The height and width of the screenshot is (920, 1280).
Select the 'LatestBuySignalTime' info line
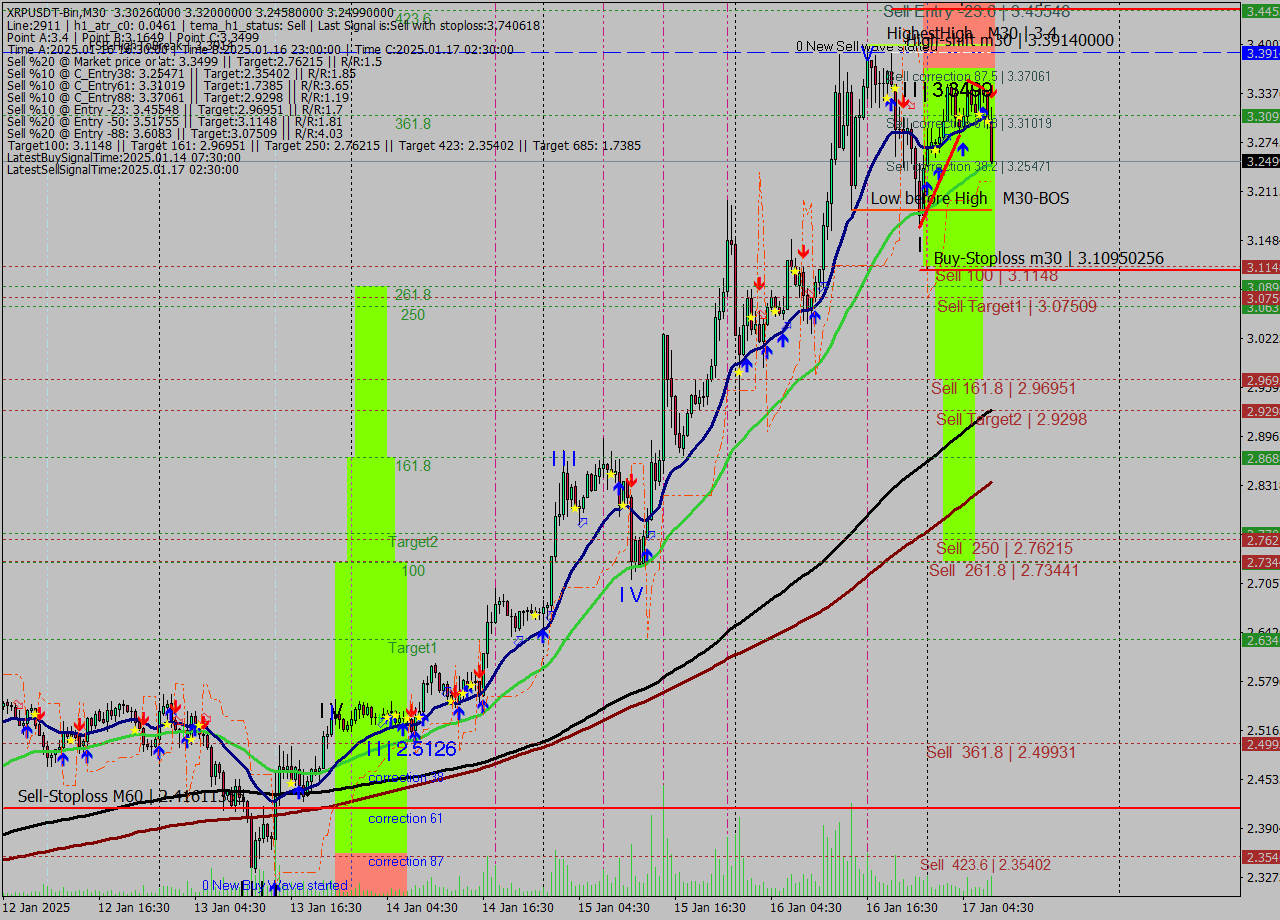(x=123, y=157)
